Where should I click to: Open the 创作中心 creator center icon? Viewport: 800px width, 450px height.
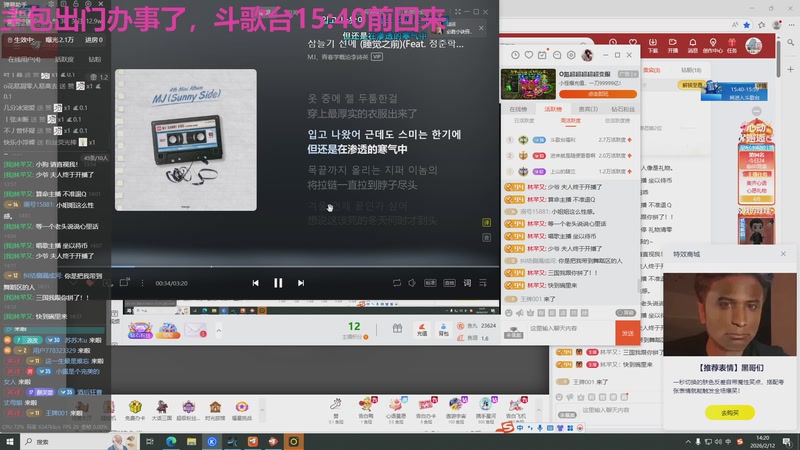712,45
